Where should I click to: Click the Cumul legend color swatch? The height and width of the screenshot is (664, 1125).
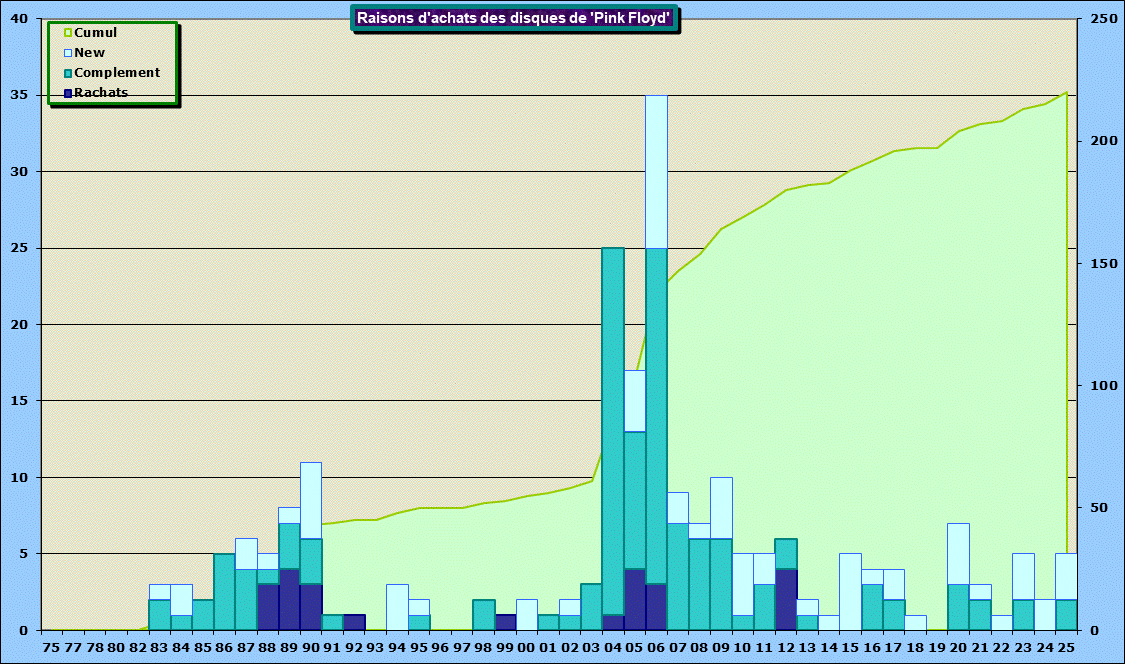pos(68,33)
